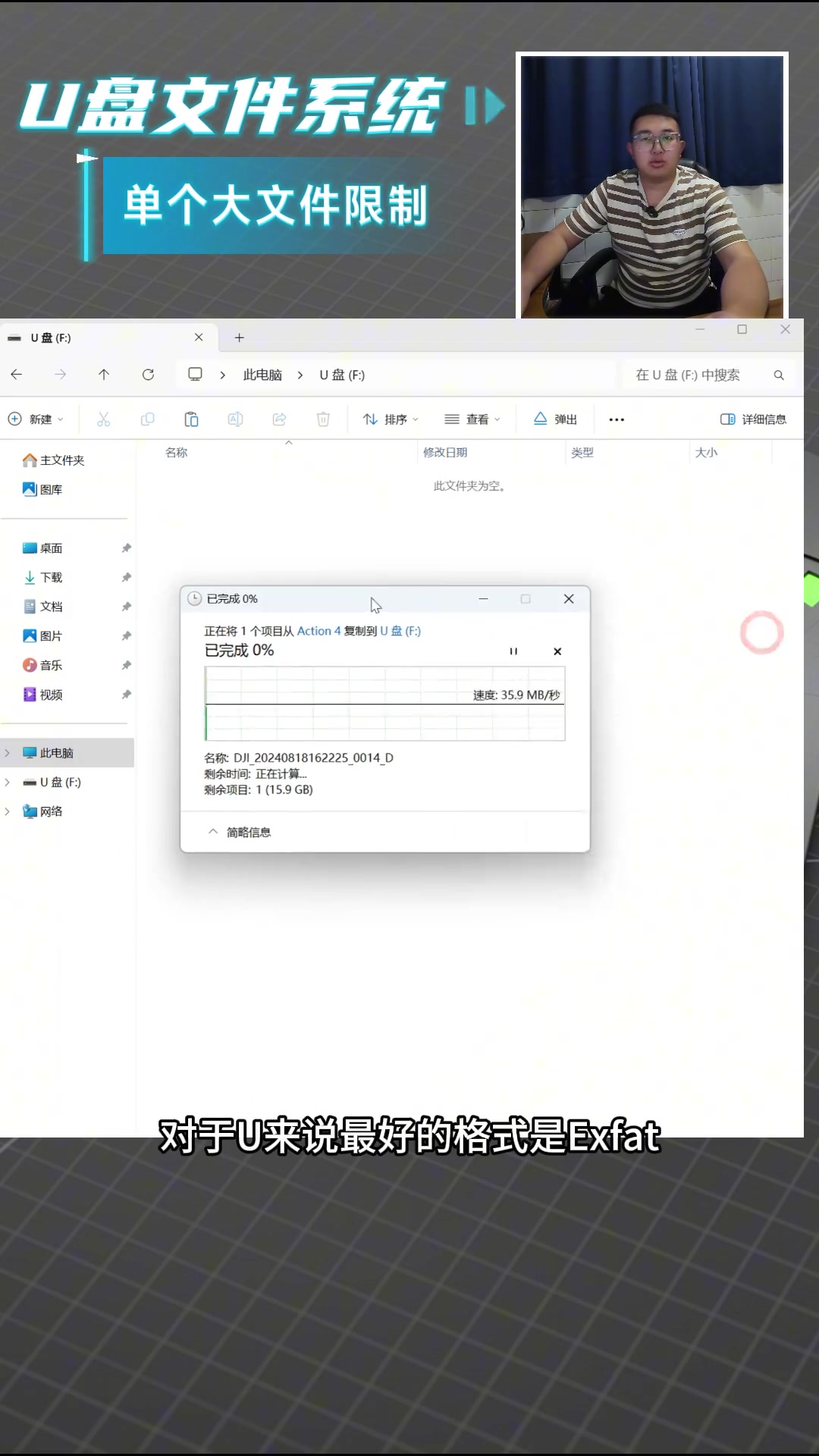Click the Copy icon in toolbar
The width and height of the screenshot is (819, 1456).
148,419
